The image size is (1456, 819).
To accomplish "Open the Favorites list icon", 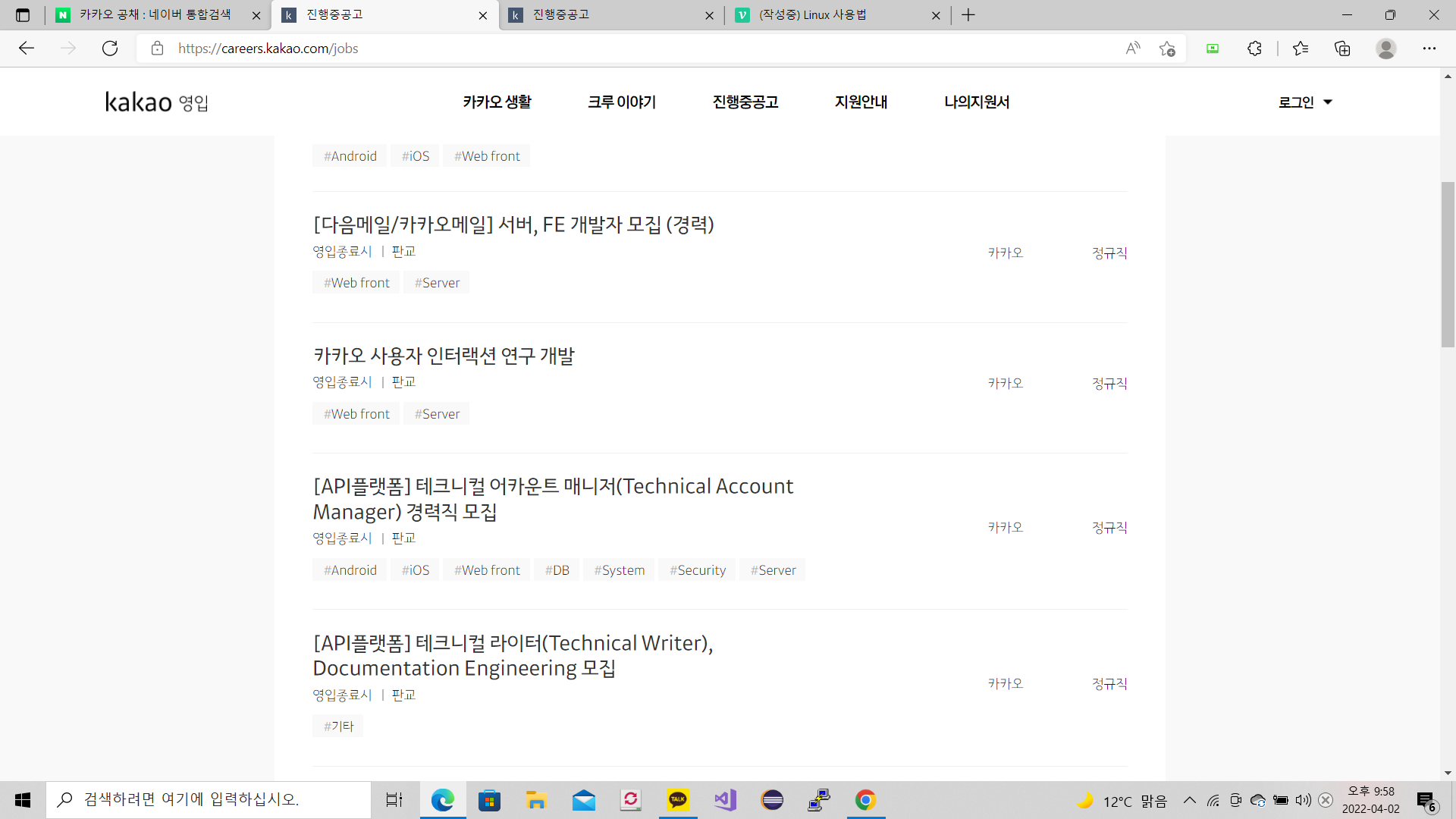I will pyautogui.click(x=1301, y=49).
